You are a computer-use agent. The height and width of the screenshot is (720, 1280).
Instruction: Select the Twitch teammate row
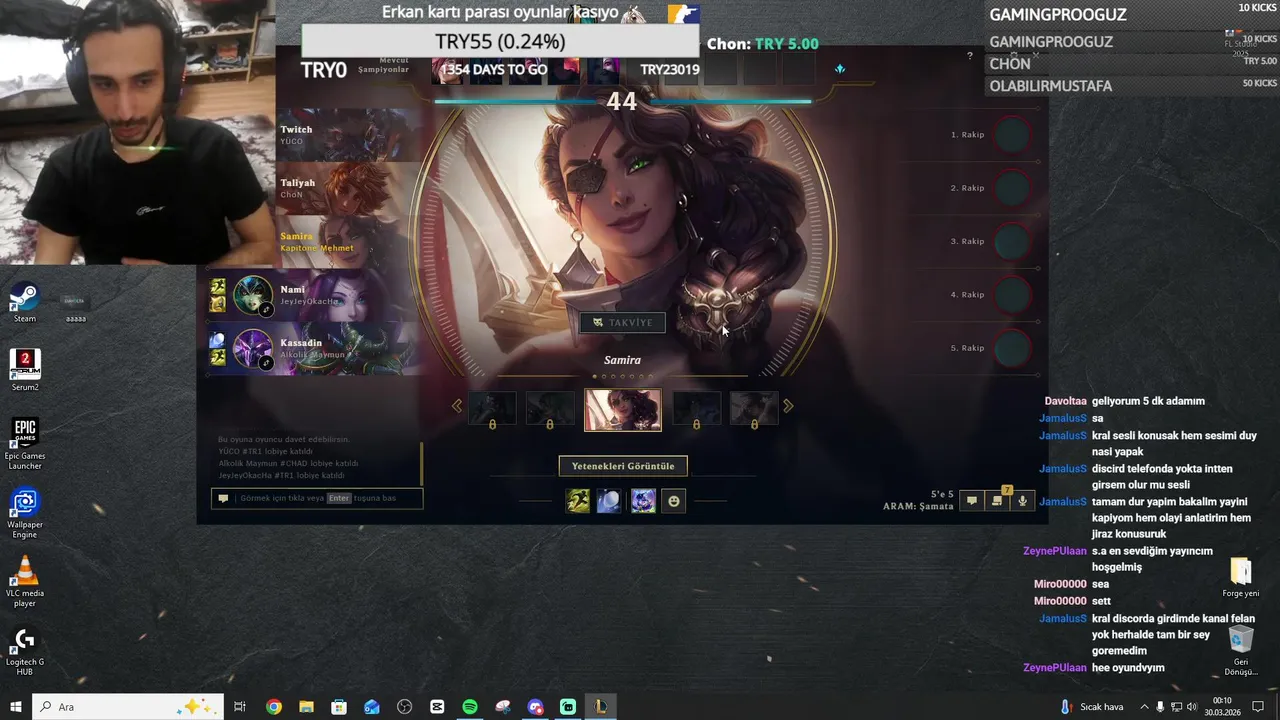coord(349,135)
